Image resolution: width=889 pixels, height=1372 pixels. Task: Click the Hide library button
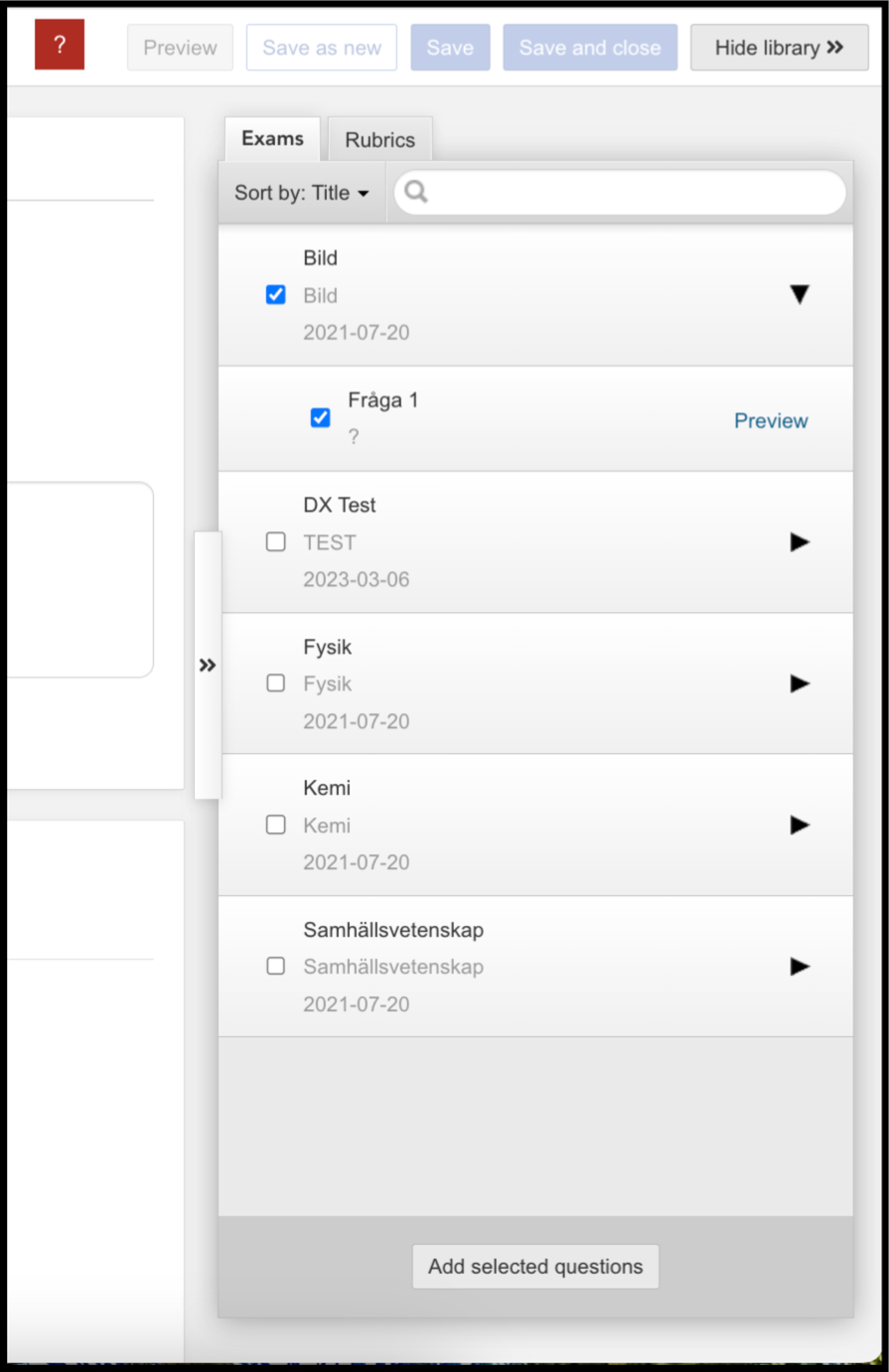coord(780,48)
